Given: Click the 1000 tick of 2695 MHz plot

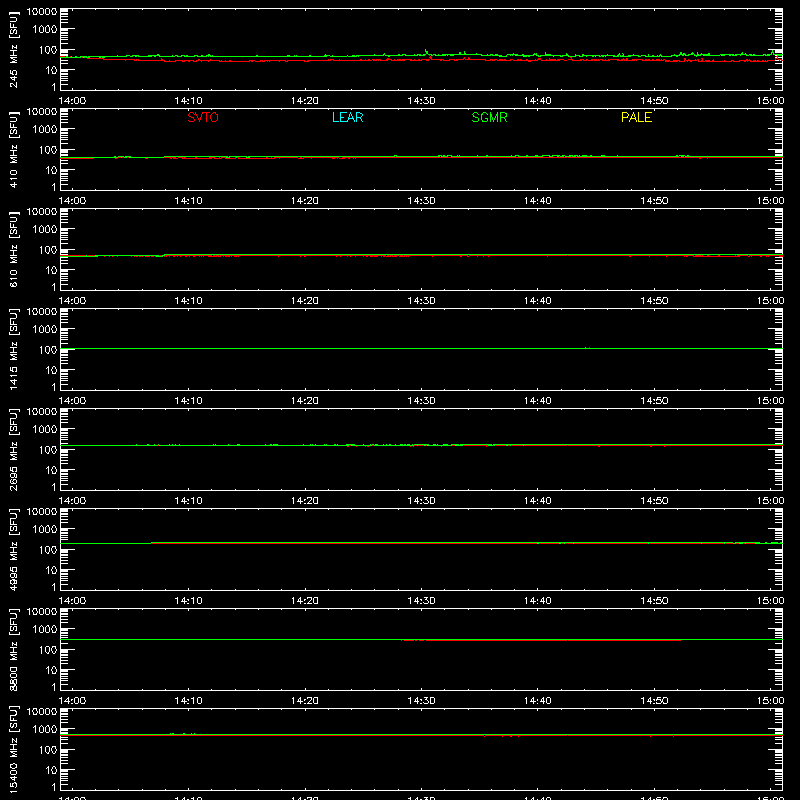Looking at the screenshot, I should coord(45,430).
